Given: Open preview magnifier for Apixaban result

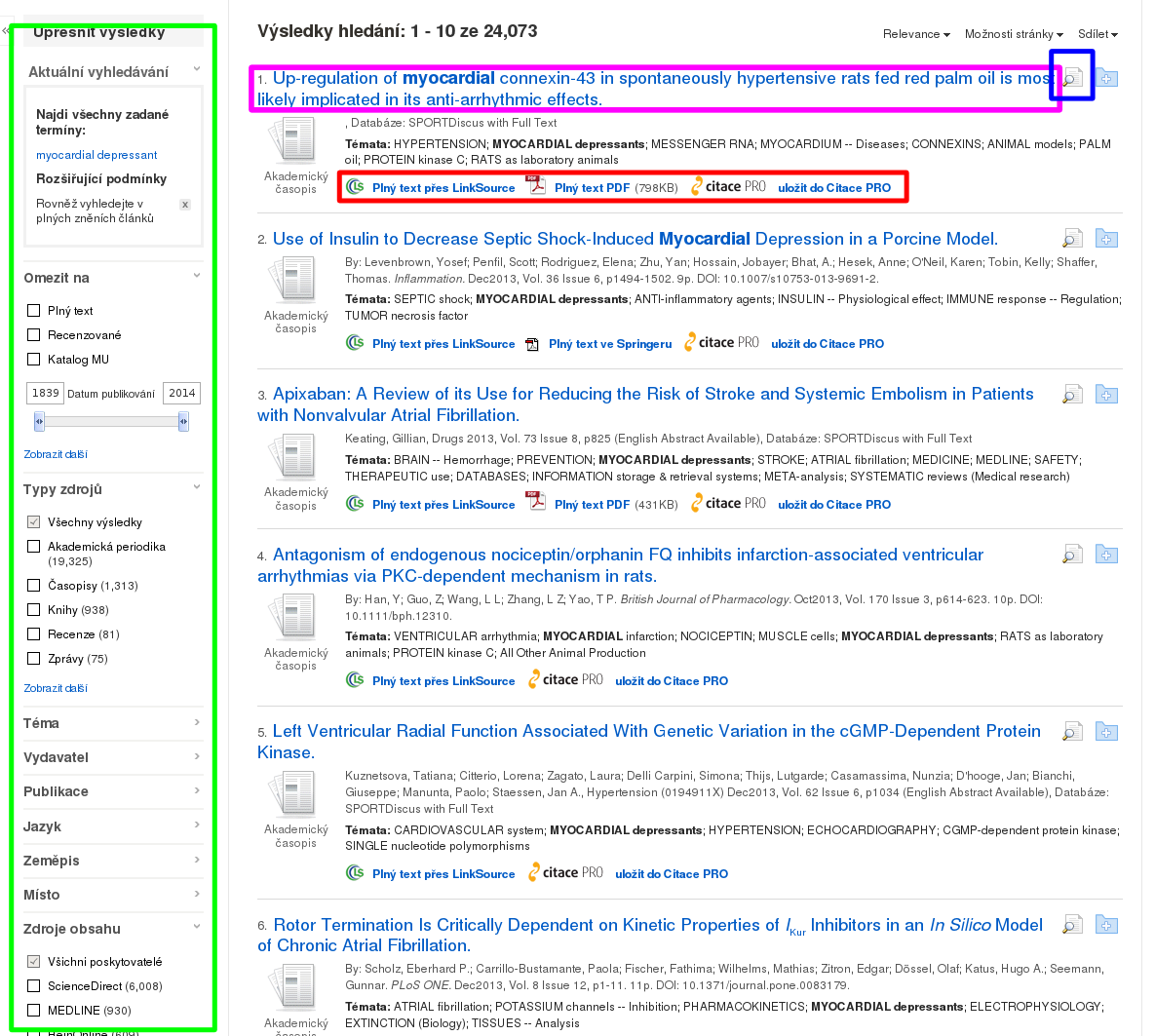Looking at the screenshot, I should [1072, 394].
